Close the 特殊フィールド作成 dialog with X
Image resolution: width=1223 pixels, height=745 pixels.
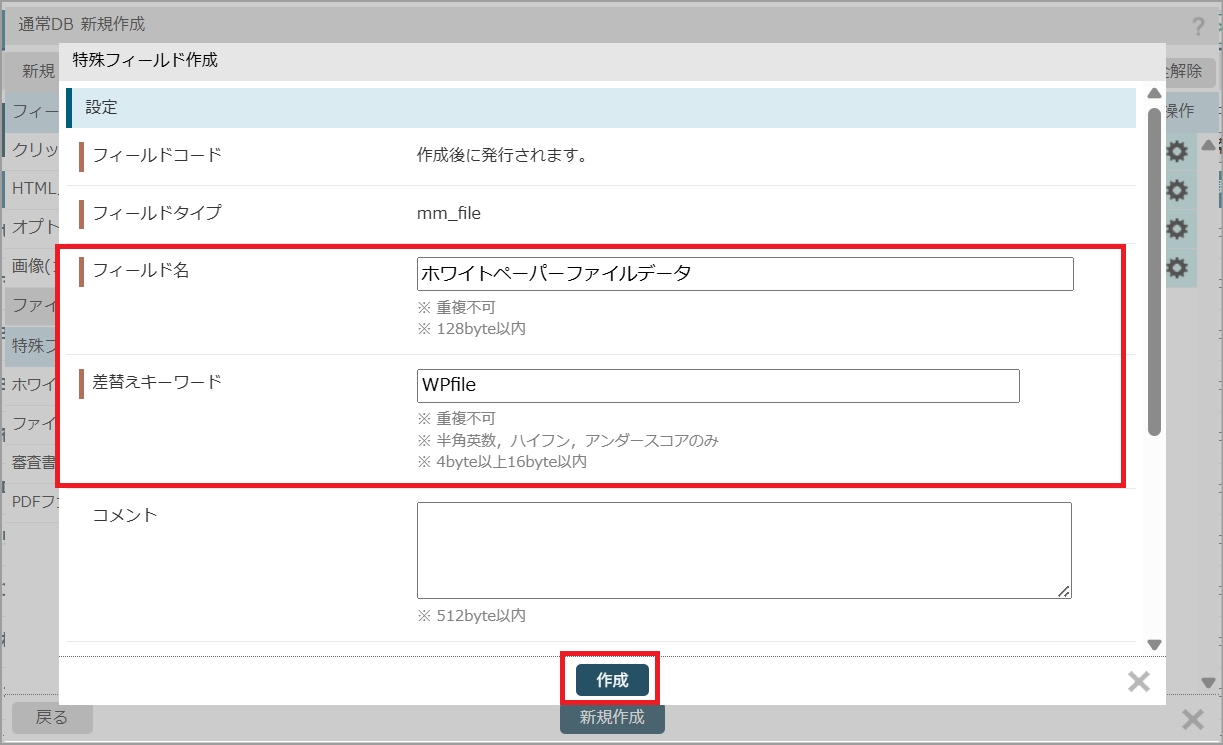click(x=1138, y=682)
